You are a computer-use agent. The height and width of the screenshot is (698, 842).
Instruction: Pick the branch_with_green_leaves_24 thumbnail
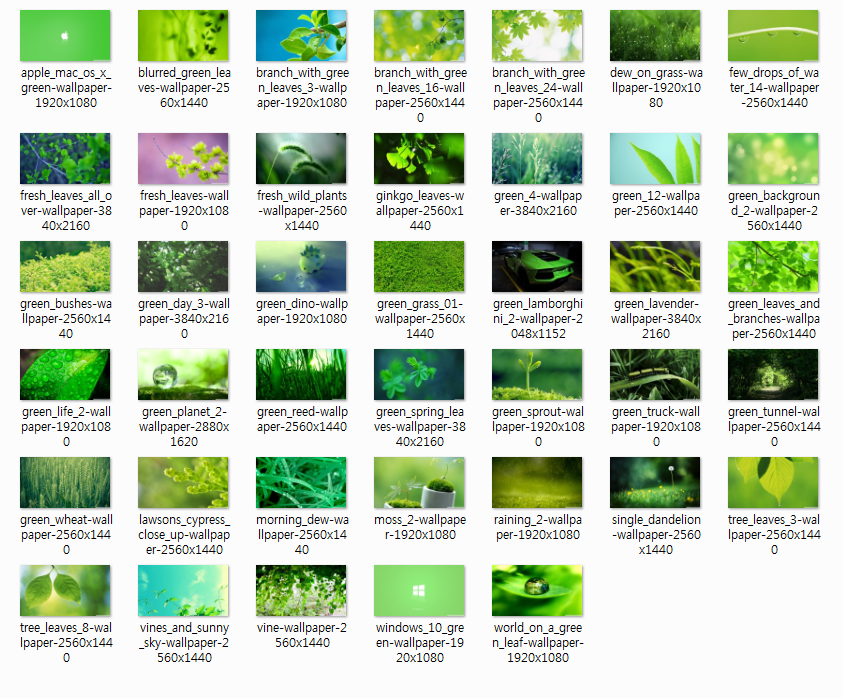click(x=537, y=35)
